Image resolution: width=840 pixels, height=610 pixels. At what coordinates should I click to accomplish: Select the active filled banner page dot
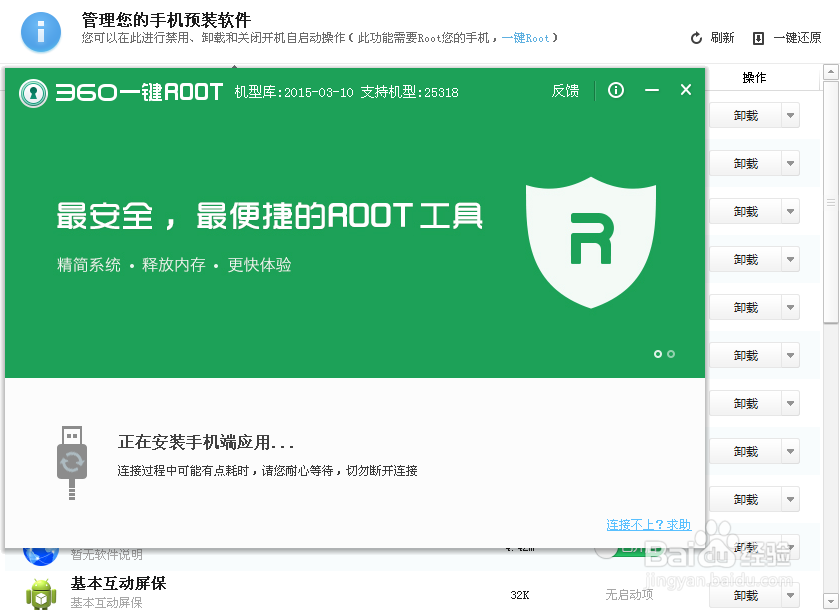(657, 354)
